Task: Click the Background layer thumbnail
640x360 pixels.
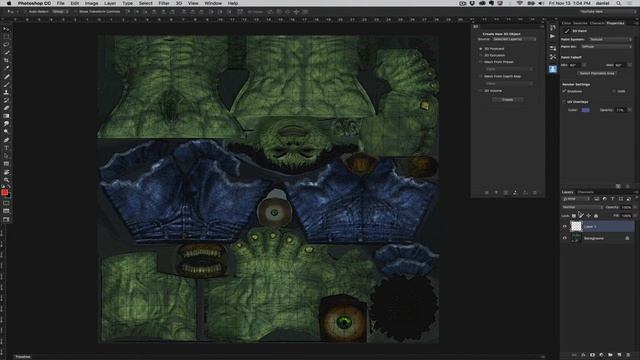Action: tap(576, 238)
